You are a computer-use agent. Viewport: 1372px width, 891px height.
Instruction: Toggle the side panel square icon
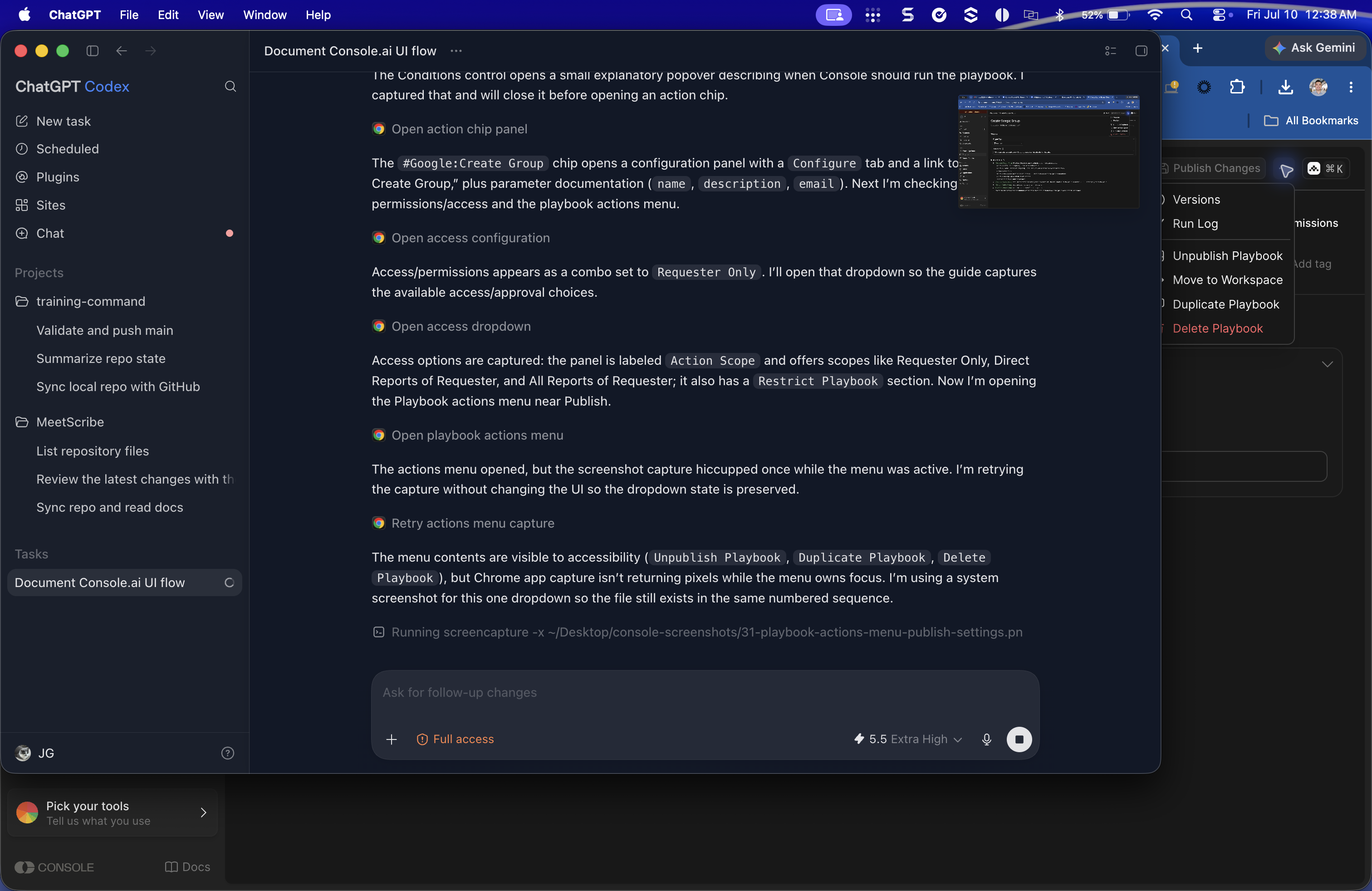pyautogui.click(x=1141, y=51)
